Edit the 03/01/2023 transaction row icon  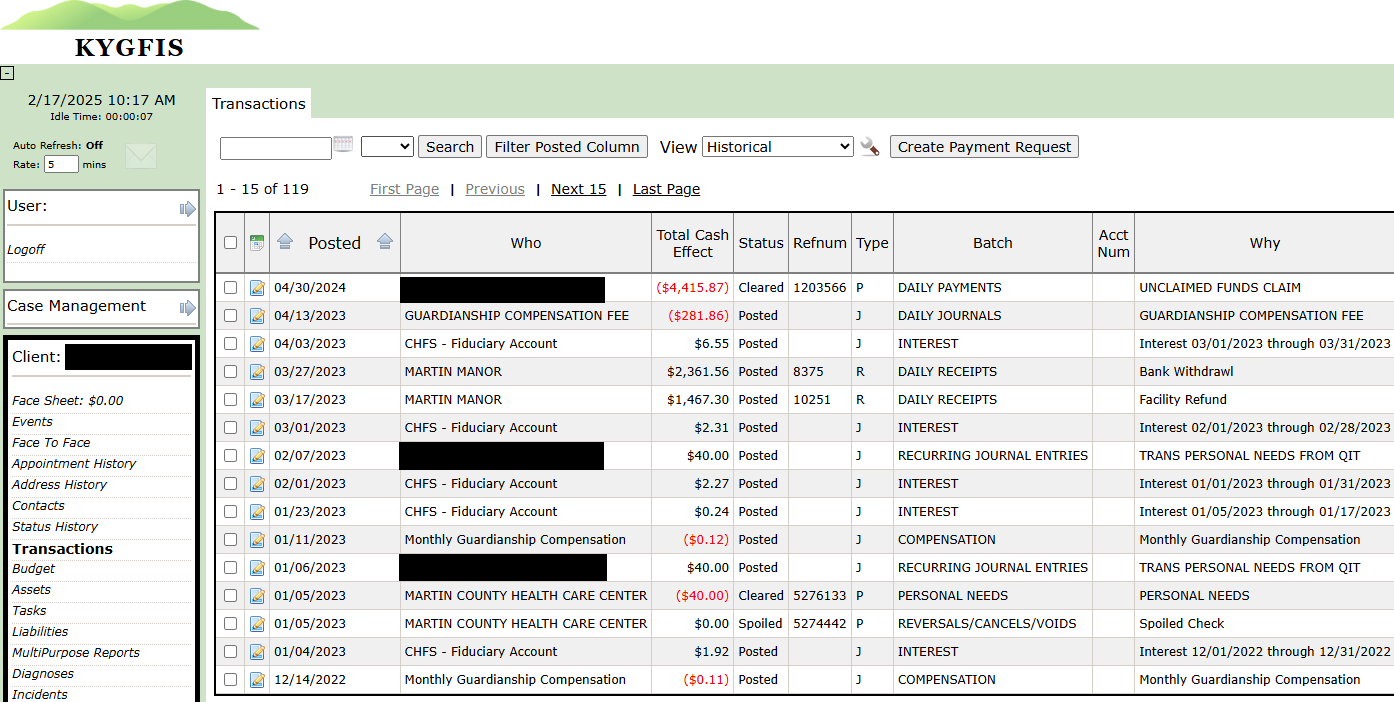[x=257, y=428]
